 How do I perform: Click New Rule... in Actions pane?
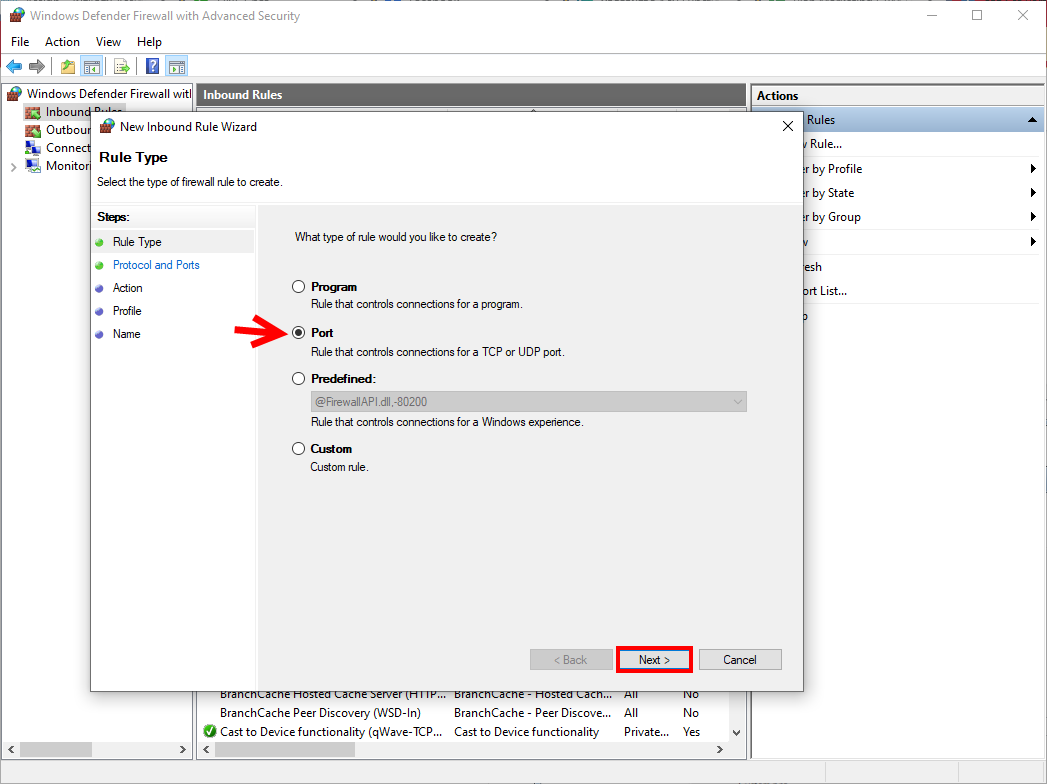tap(823, 144)
